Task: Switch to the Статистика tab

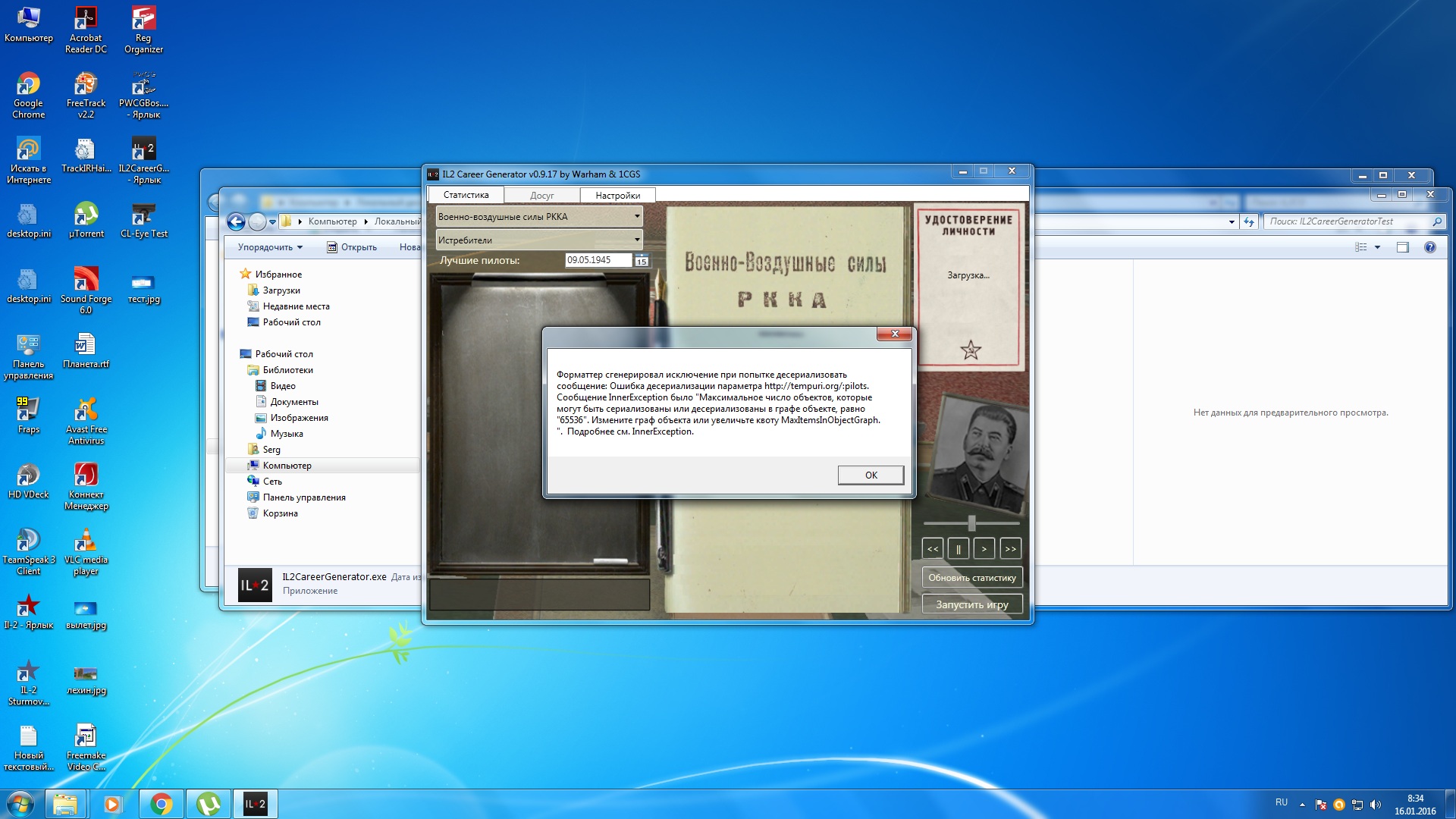Action: coord(466,195)
